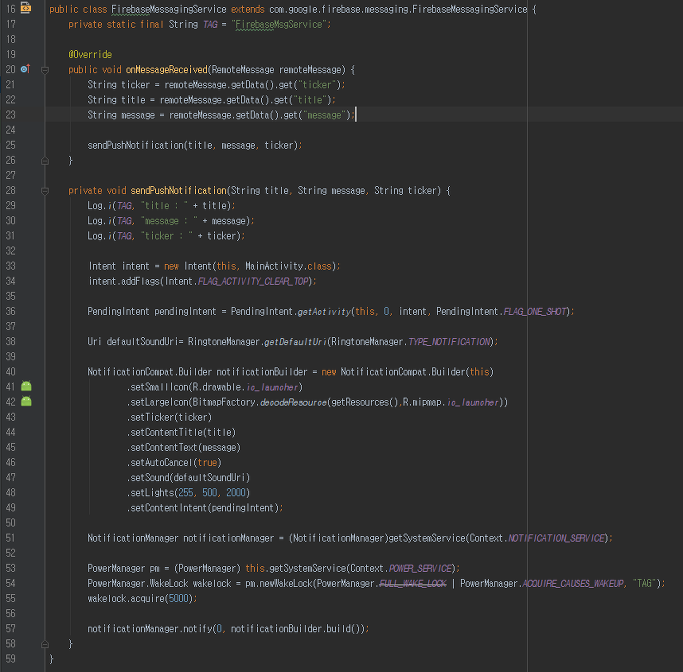Screen dimensions: 683x672
Task: Click sendPushNotification call on line 25
Action: (x=194, y=145)
